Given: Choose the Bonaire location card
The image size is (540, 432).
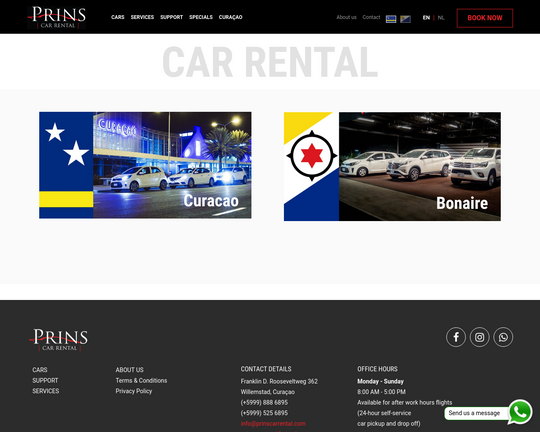Looking at the screenshot, I should 392,166.
